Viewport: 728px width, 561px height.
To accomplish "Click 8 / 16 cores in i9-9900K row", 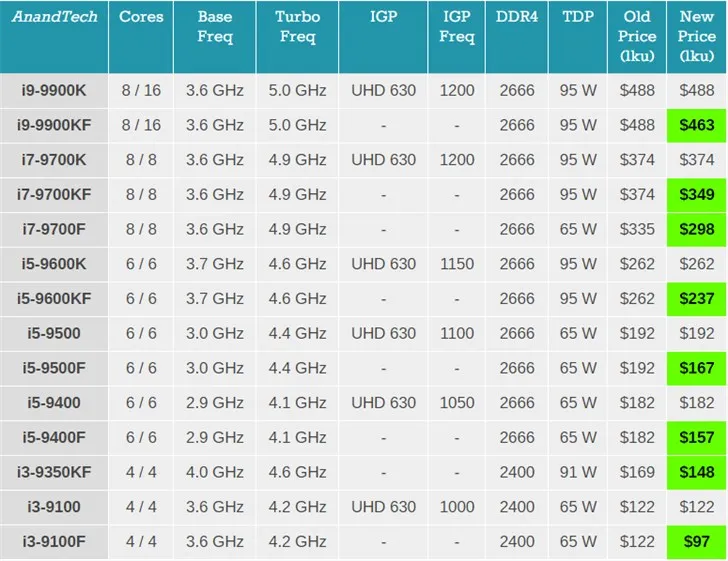I will click(x=141, y=90).
